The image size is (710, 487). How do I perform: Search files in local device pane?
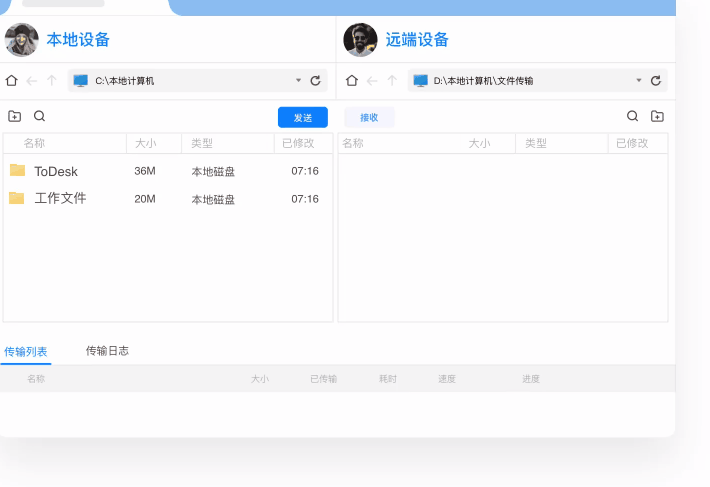[x=39, y=116]
